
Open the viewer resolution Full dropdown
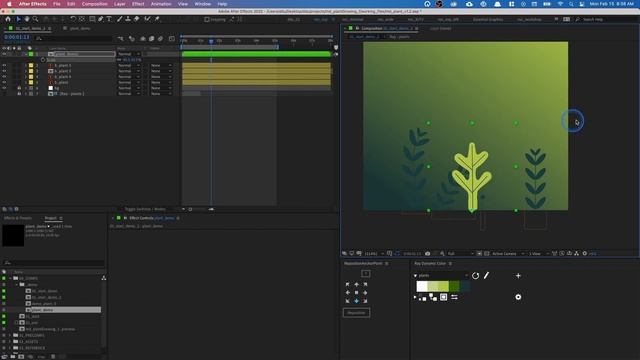(460, 253)
